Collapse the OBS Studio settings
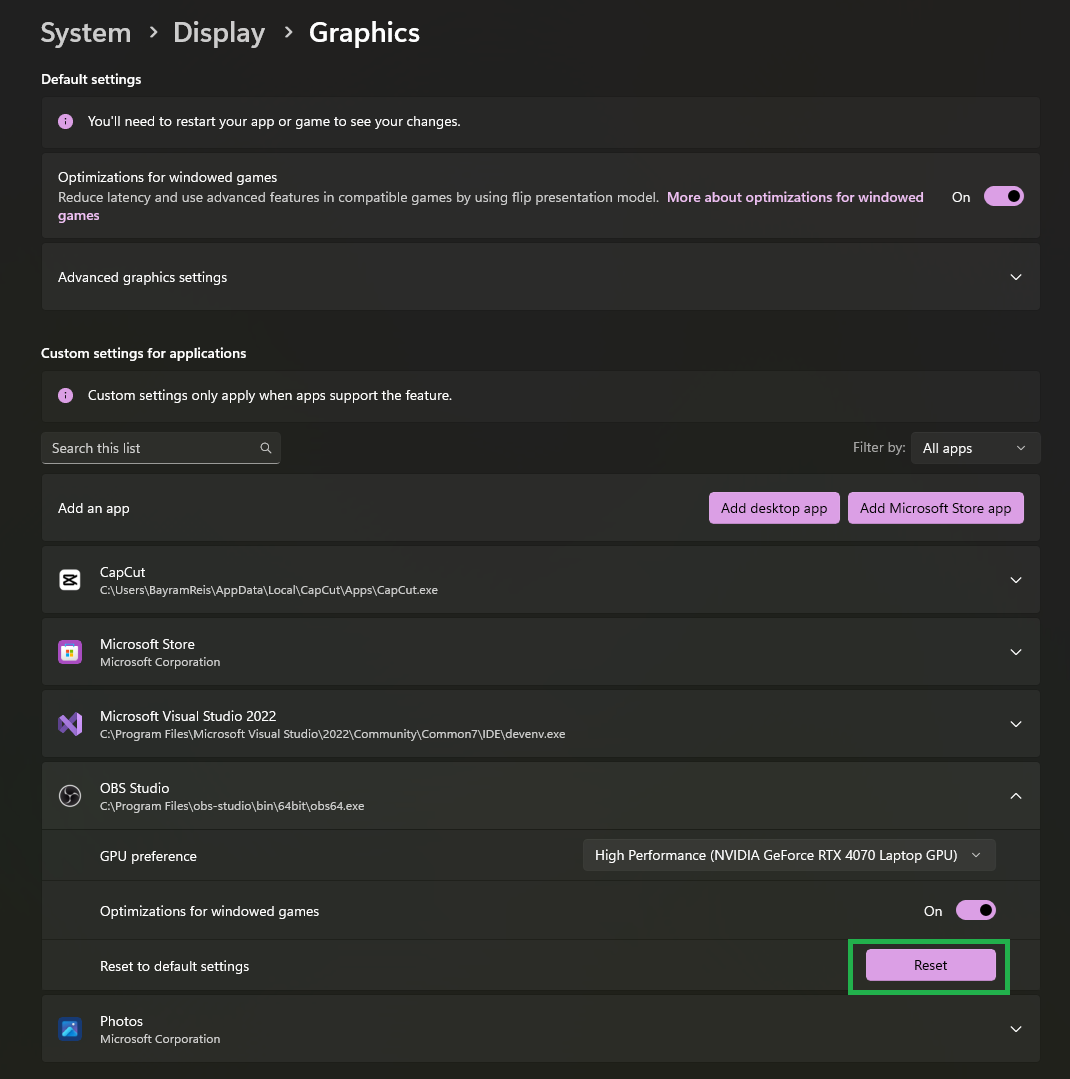1070x1079 pixels. click(1016, 796)
